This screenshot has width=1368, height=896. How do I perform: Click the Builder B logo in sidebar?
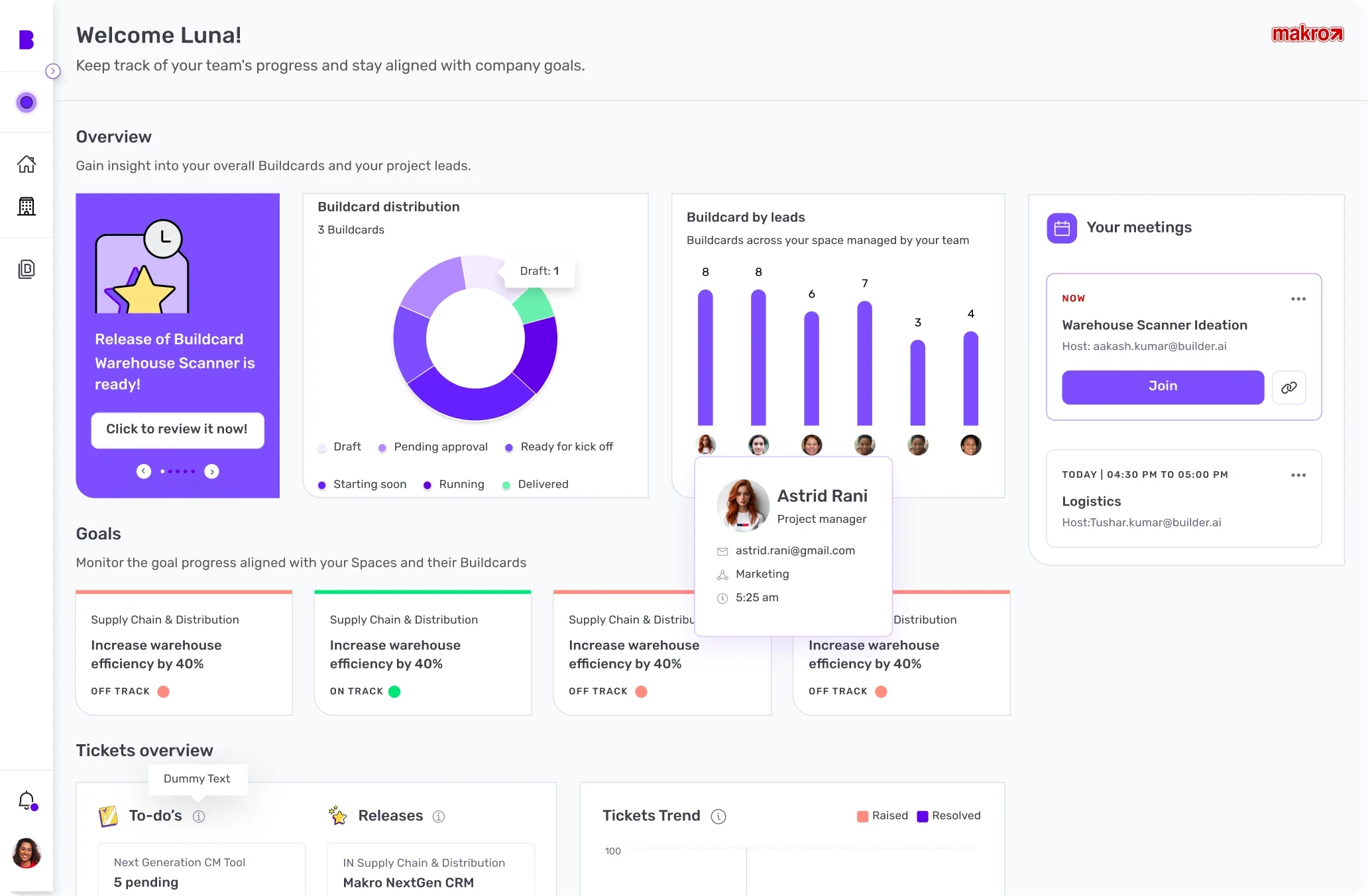[x=27, y=40]
